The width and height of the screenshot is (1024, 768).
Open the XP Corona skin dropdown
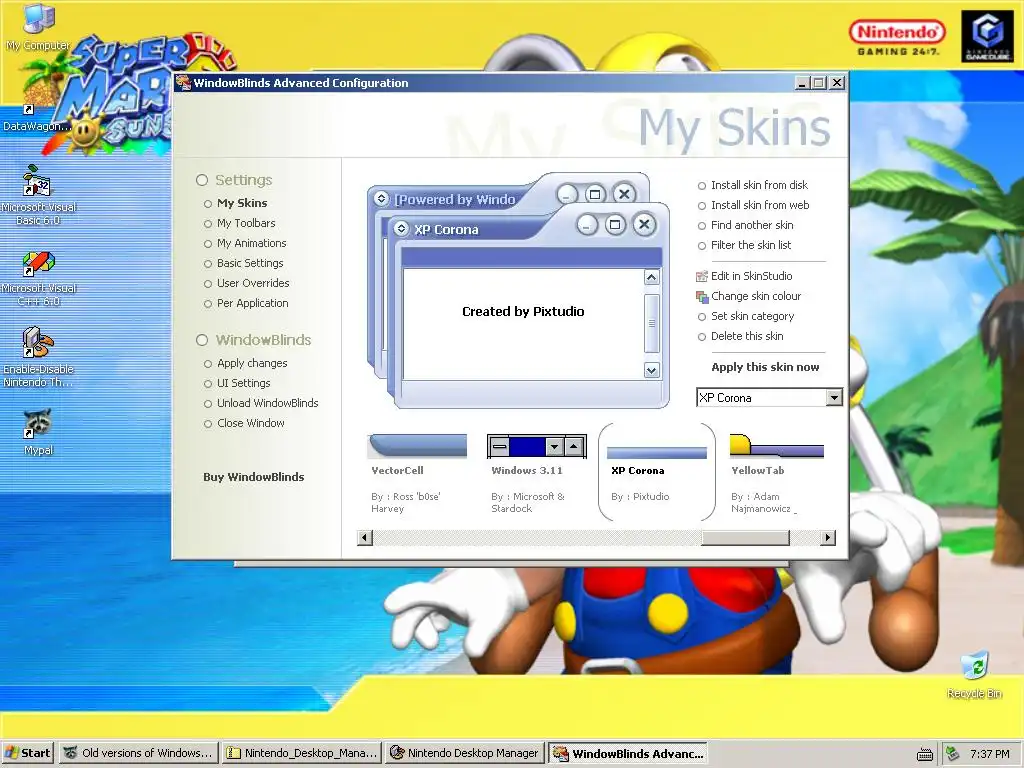(x=834, y=397)
